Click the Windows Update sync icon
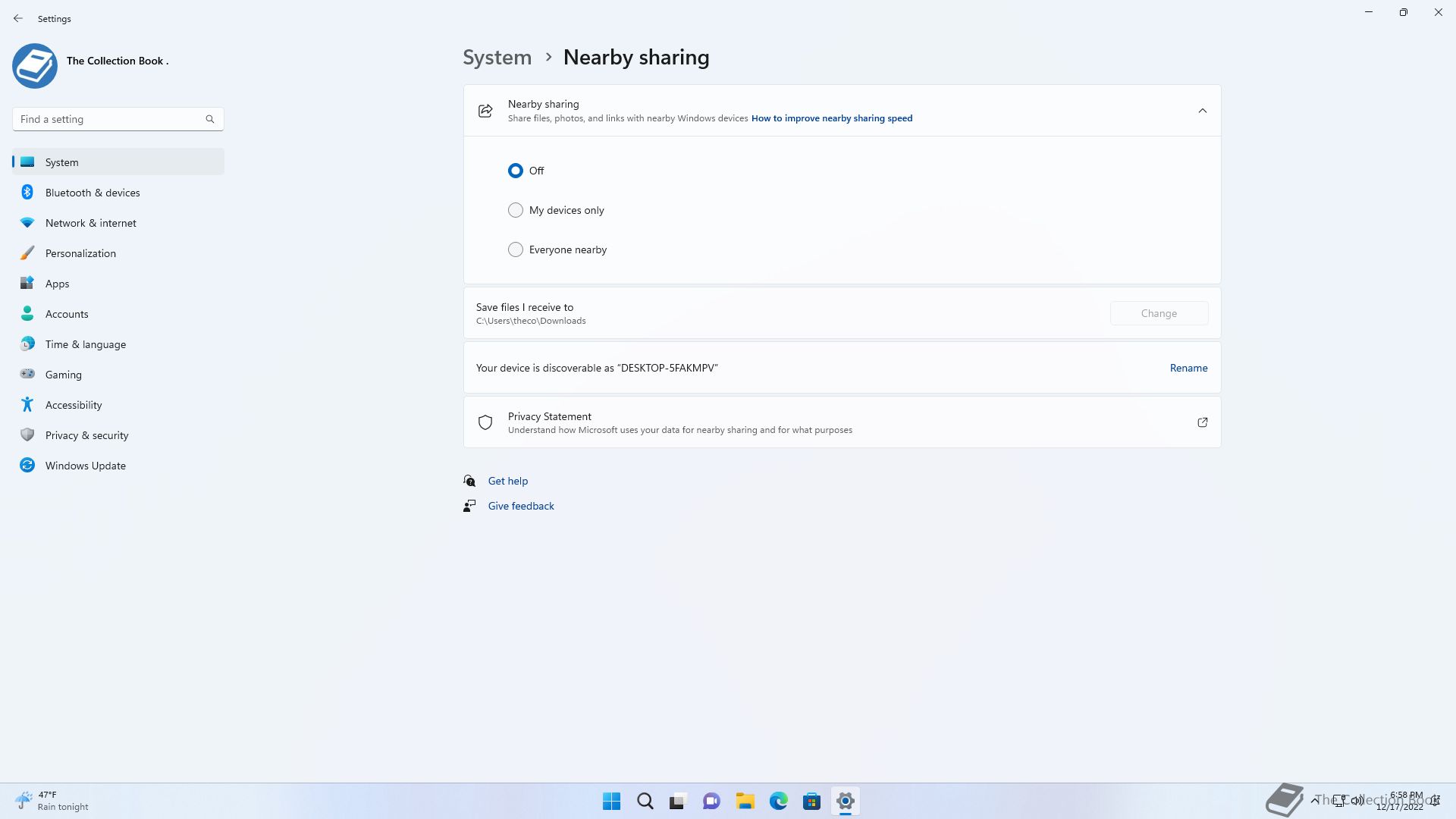Viewport: 1456px width, 819px height. 27,465
